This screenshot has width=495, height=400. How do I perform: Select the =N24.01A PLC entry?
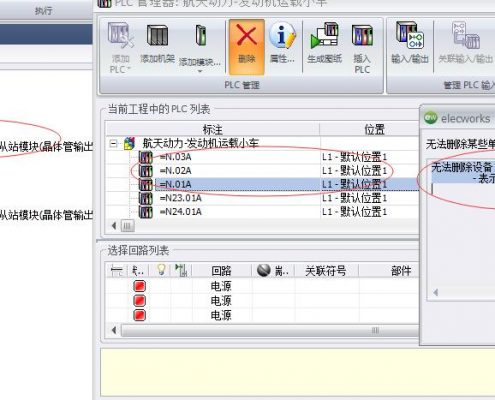pos(180,212)
